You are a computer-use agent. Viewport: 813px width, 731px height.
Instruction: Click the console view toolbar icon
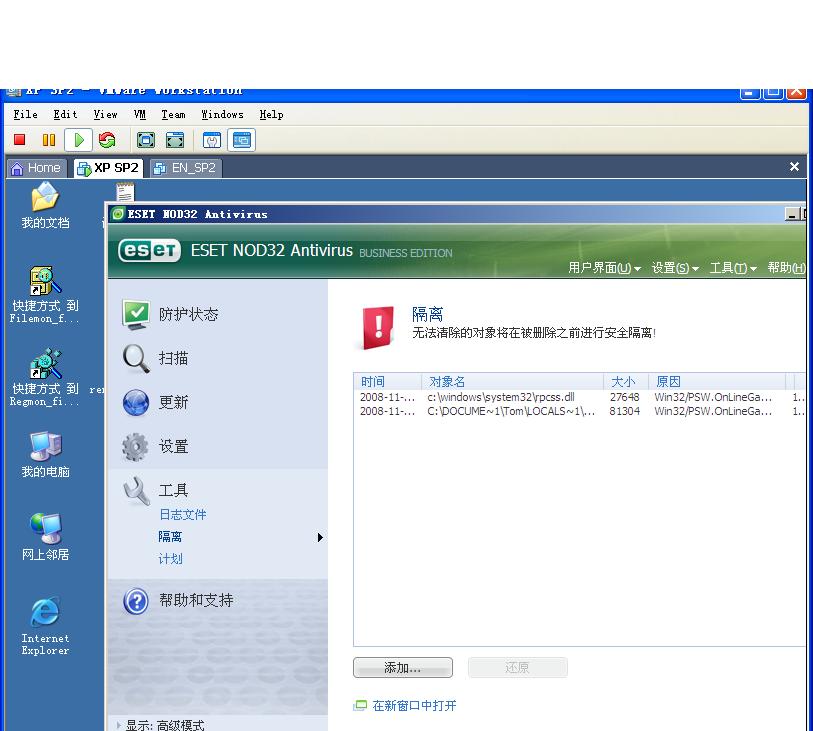coord(242,139)
